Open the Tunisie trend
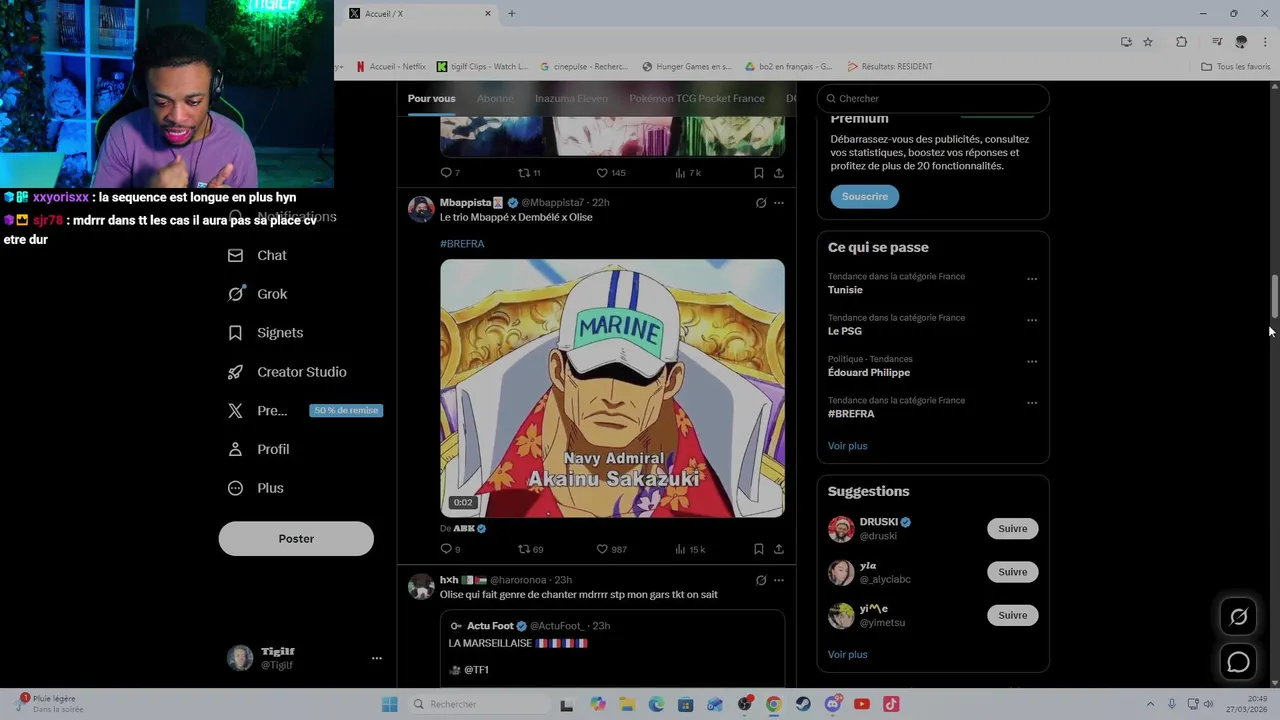The width and height of the screenshot is (1280, 720). (845, 290)
